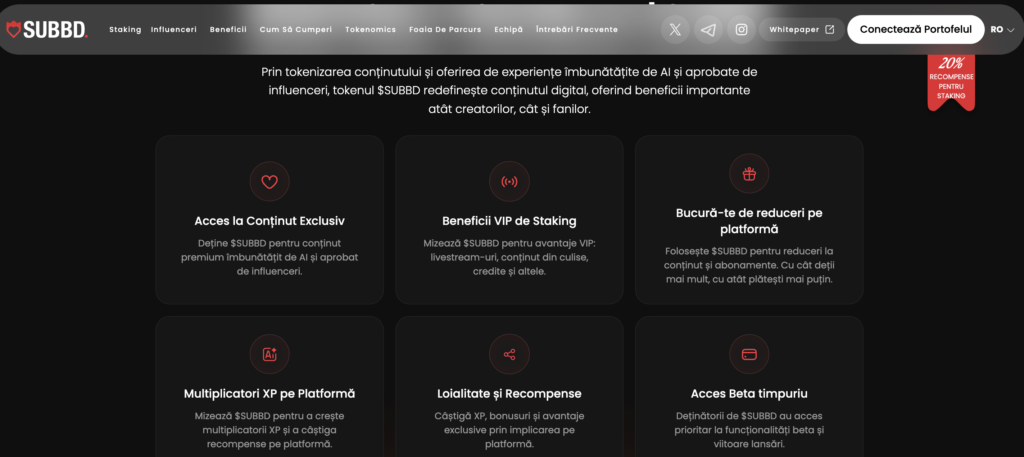Open the X (Twitter) social icon

675,29
